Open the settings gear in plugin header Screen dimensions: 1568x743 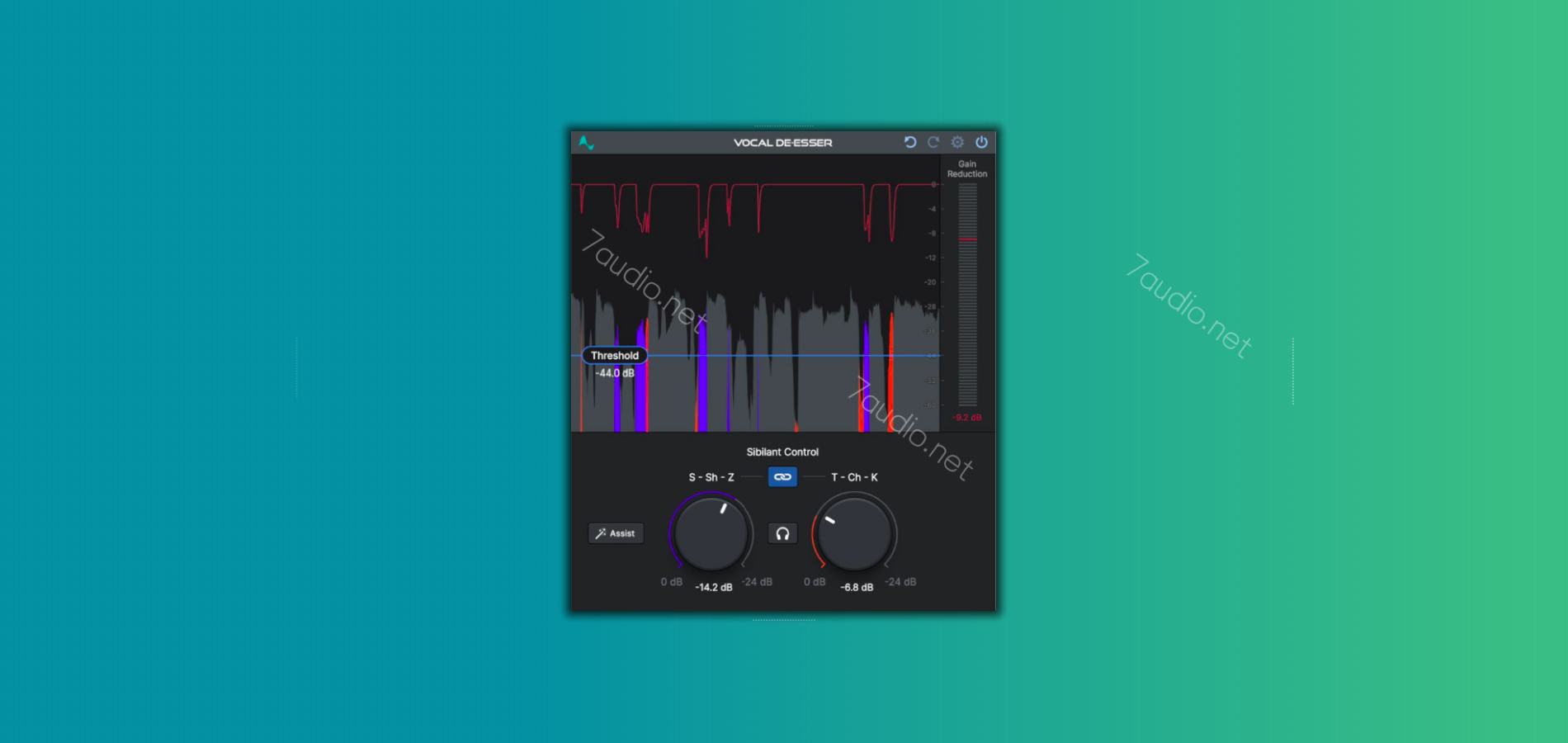[x=957, y=142]
